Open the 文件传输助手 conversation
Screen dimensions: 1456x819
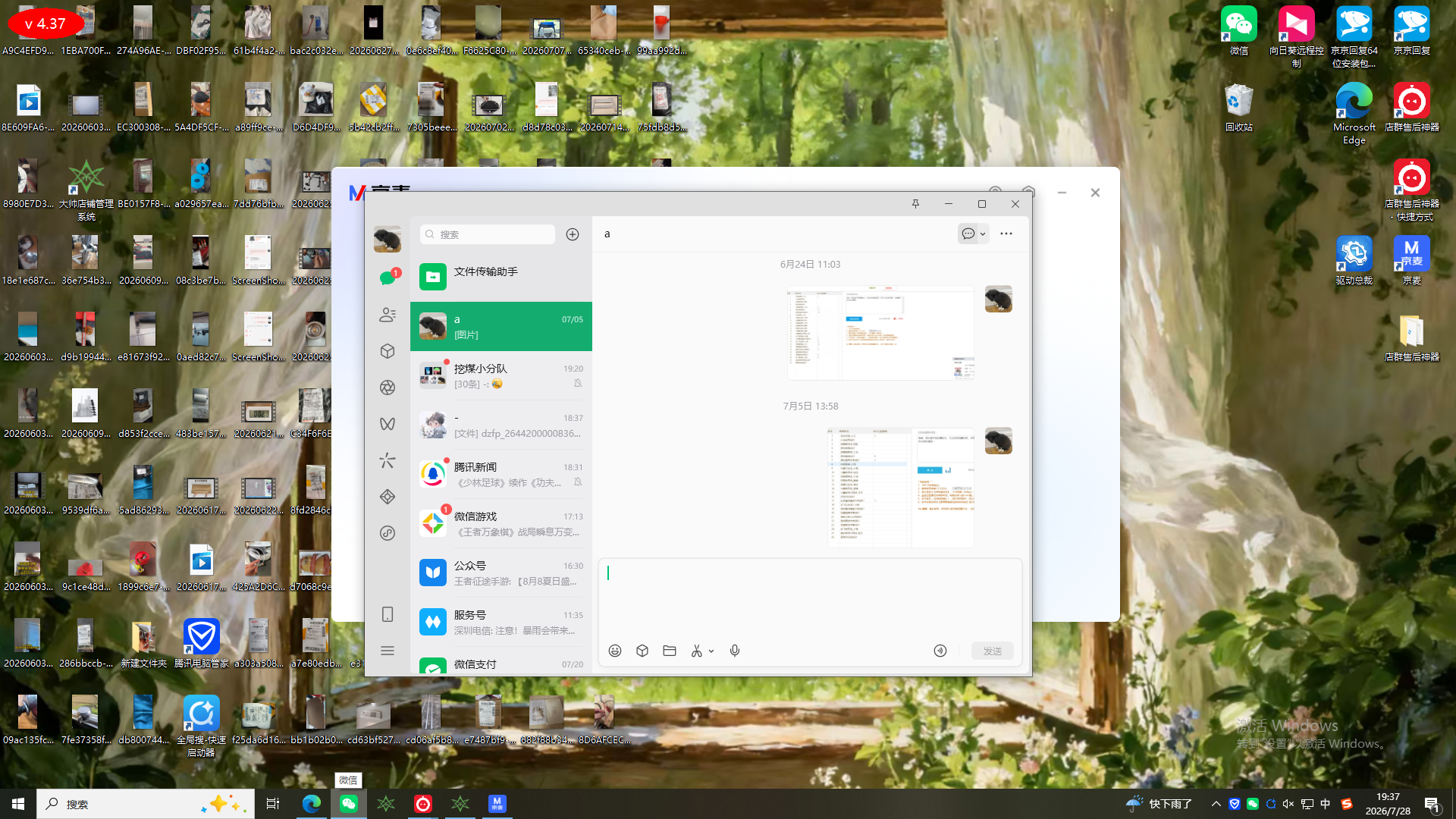point(501,277)
